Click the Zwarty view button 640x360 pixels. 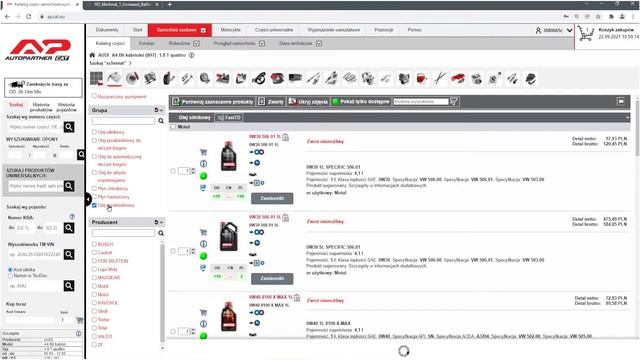pos(271,101)
